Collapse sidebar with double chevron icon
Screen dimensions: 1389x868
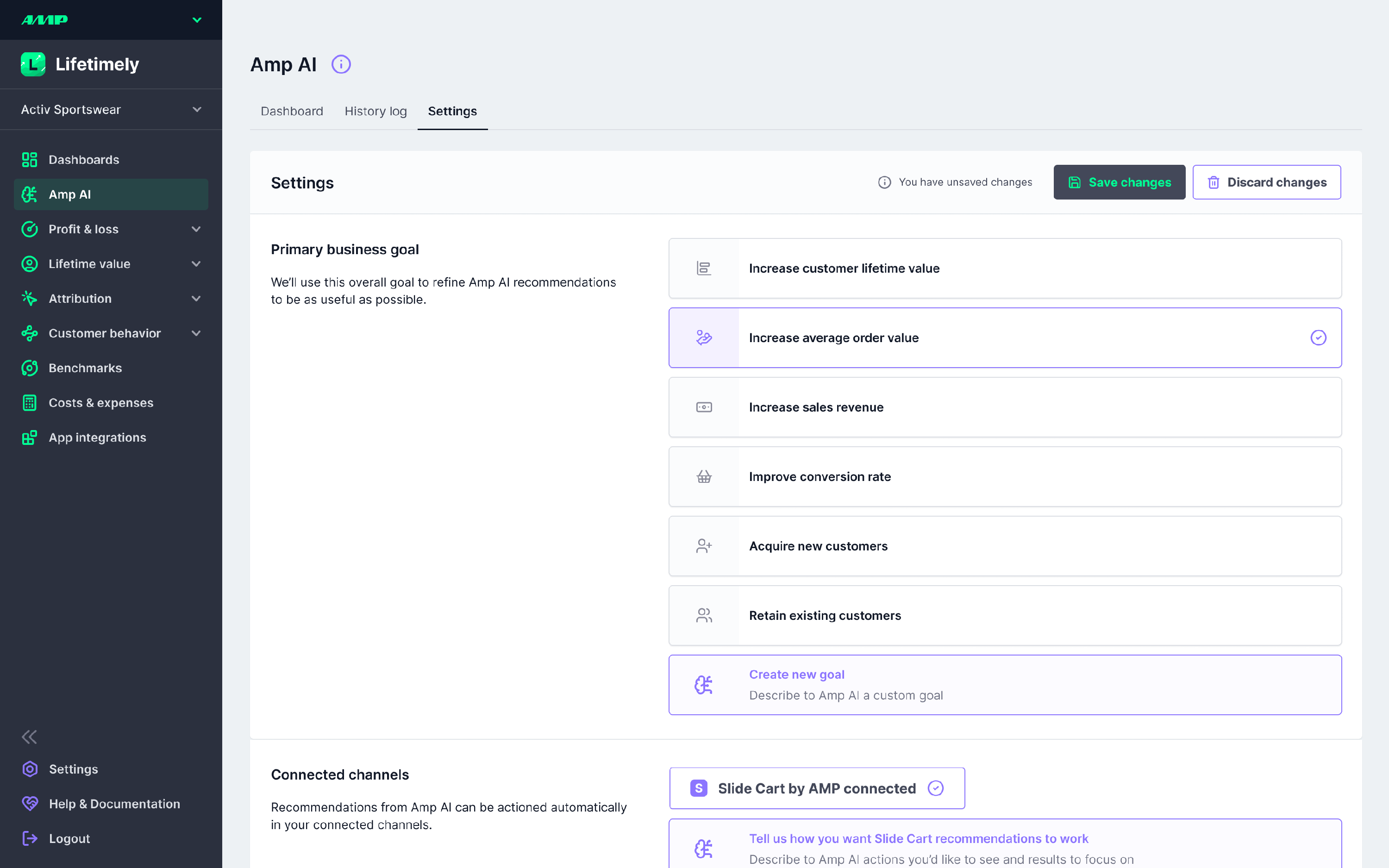[x=29, y=737]
